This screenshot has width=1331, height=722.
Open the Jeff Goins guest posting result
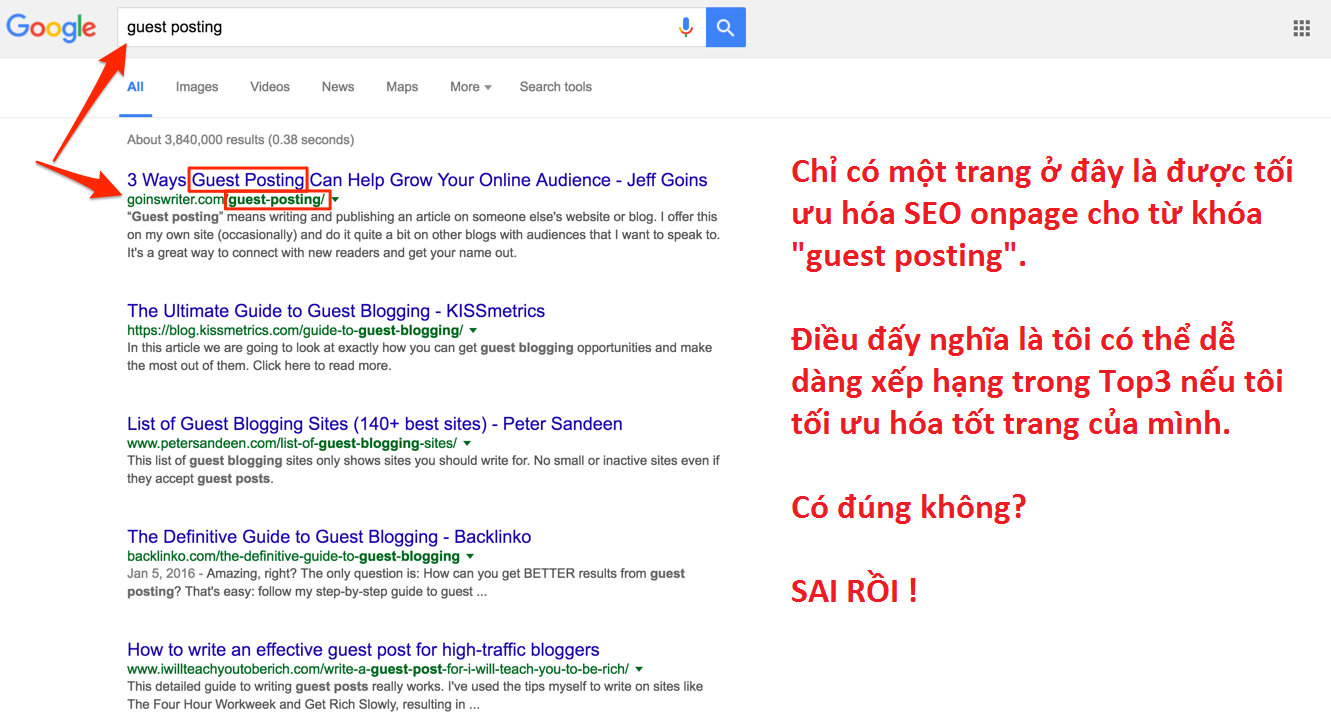(x=417, y=180)
